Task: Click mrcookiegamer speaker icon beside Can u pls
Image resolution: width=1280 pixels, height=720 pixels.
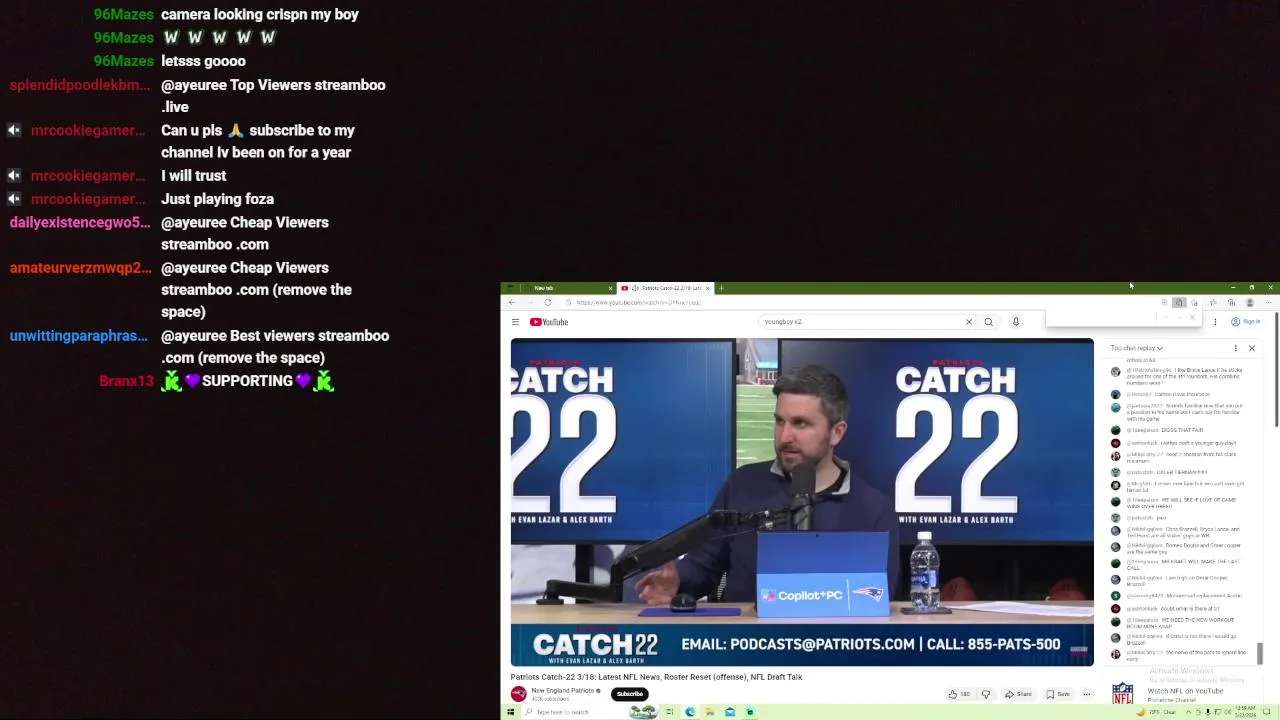Action: [14, 131]
